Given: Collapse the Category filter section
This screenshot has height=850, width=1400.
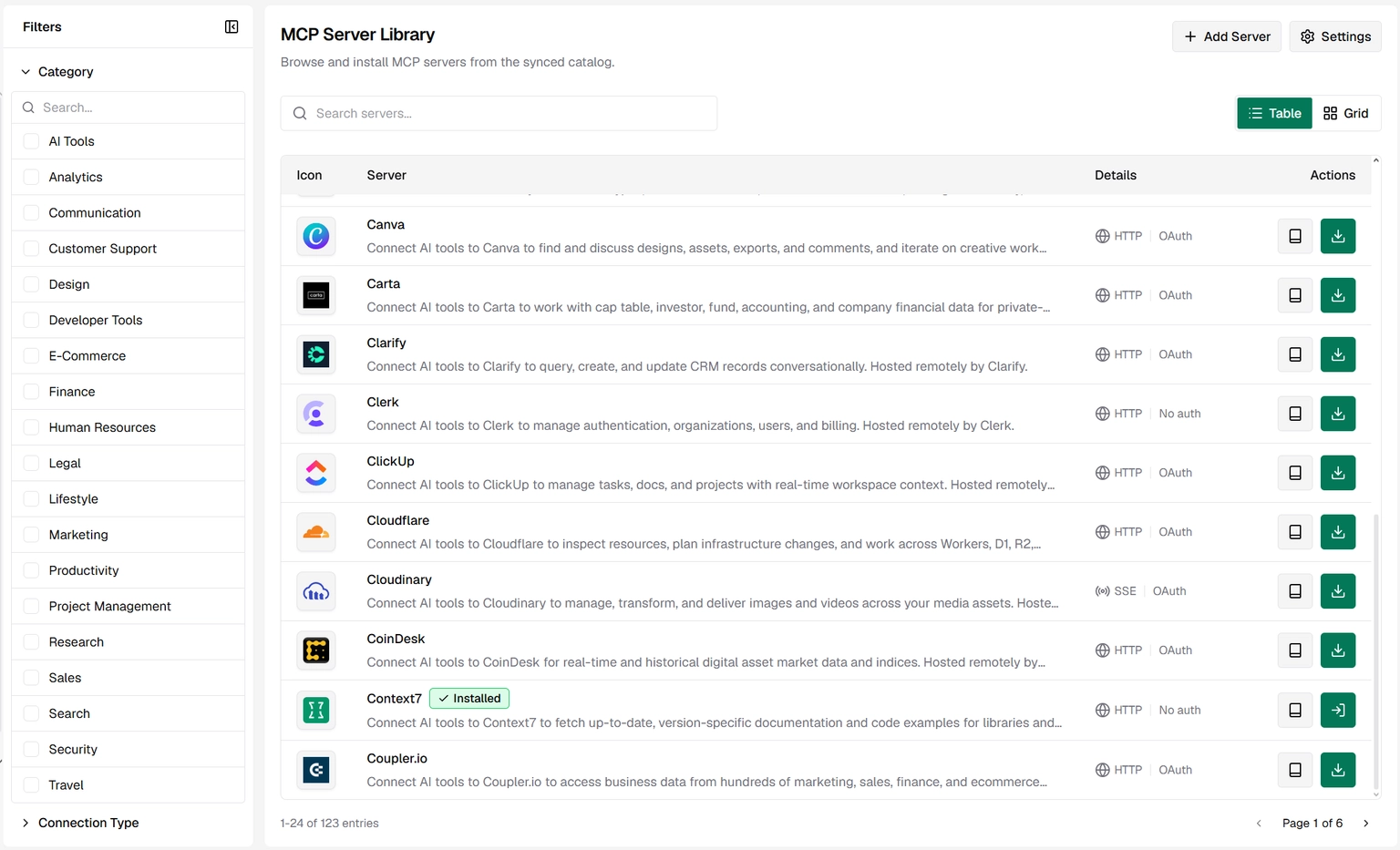Looking at the screenshot, I should point(57,72).
